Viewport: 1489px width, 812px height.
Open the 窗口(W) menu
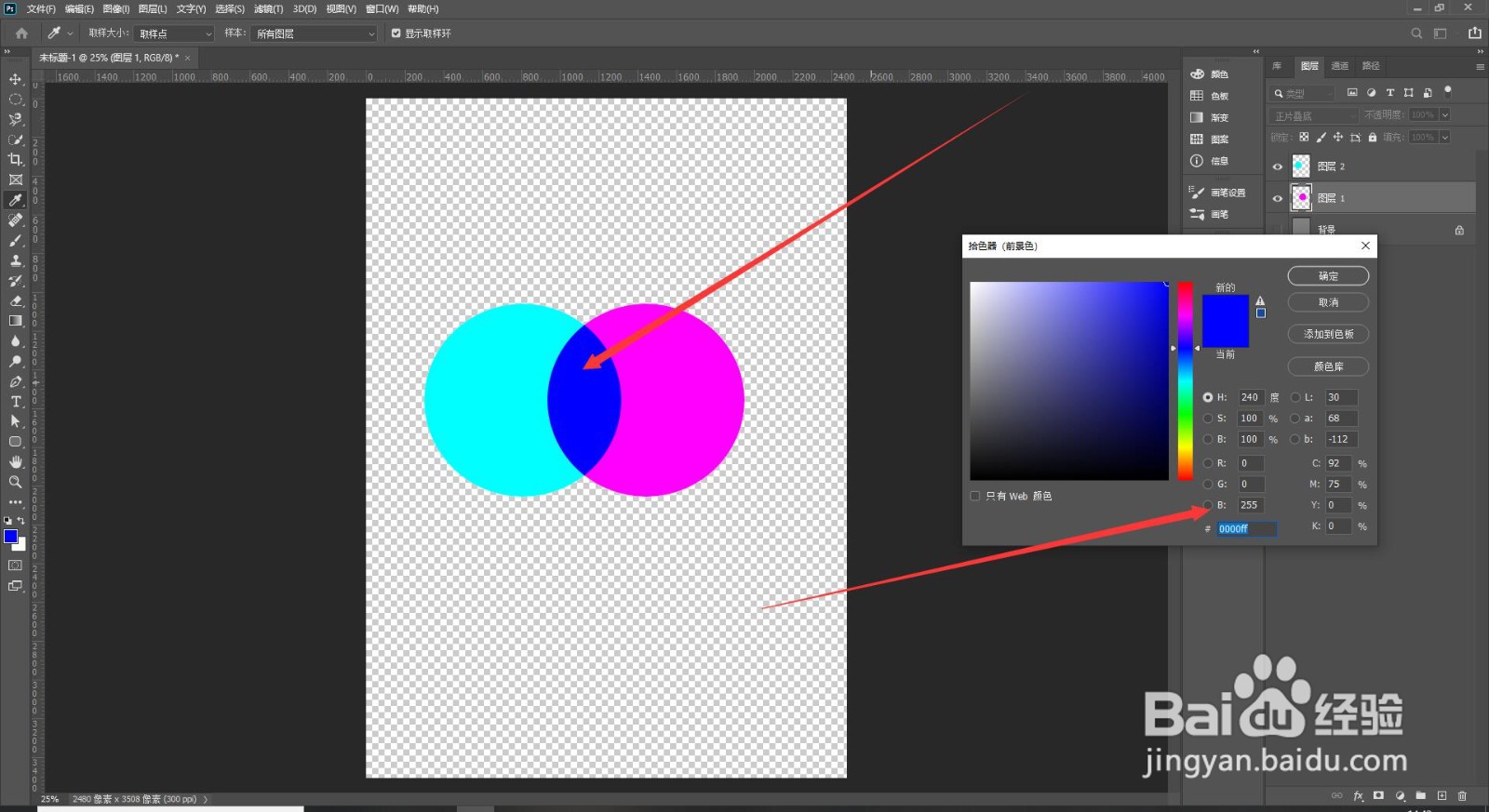coord(382,8)
